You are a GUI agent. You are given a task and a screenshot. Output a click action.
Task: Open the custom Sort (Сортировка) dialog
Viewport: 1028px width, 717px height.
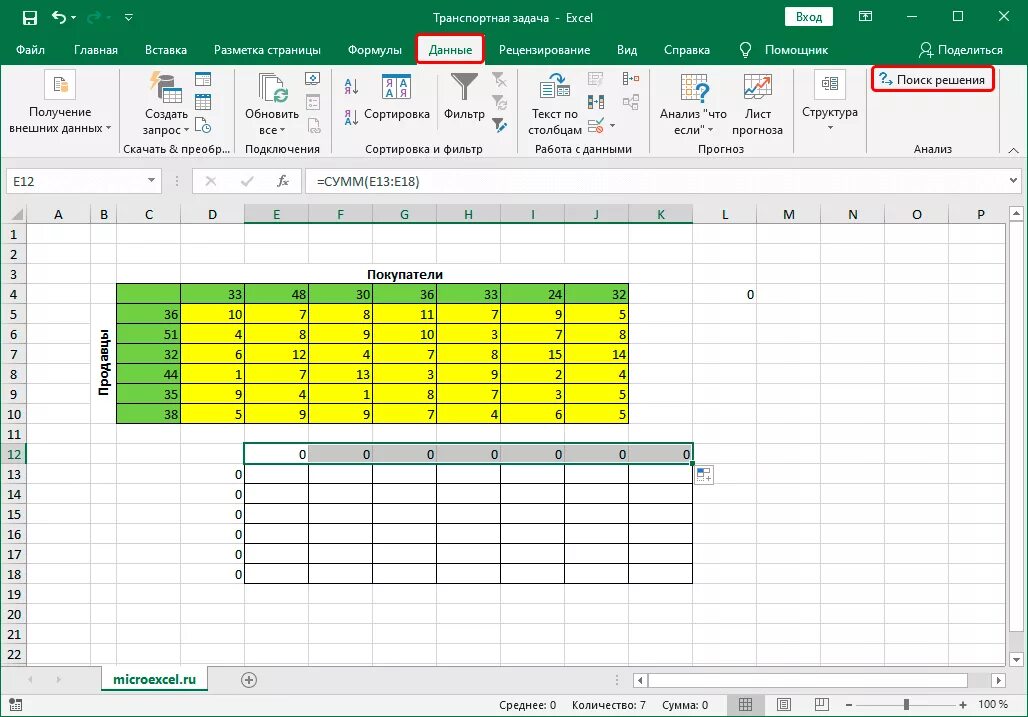(397, 97)
